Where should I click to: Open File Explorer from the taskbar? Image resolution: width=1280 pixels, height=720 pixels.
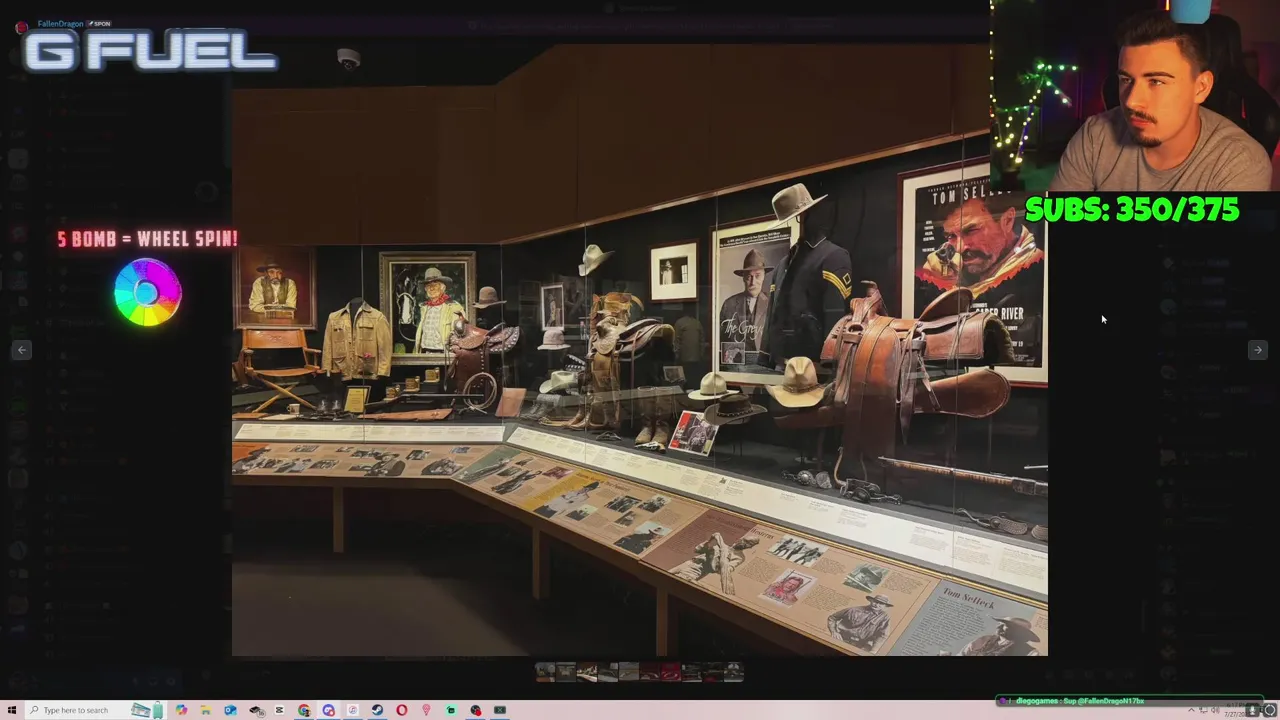[x=206, y=710]
